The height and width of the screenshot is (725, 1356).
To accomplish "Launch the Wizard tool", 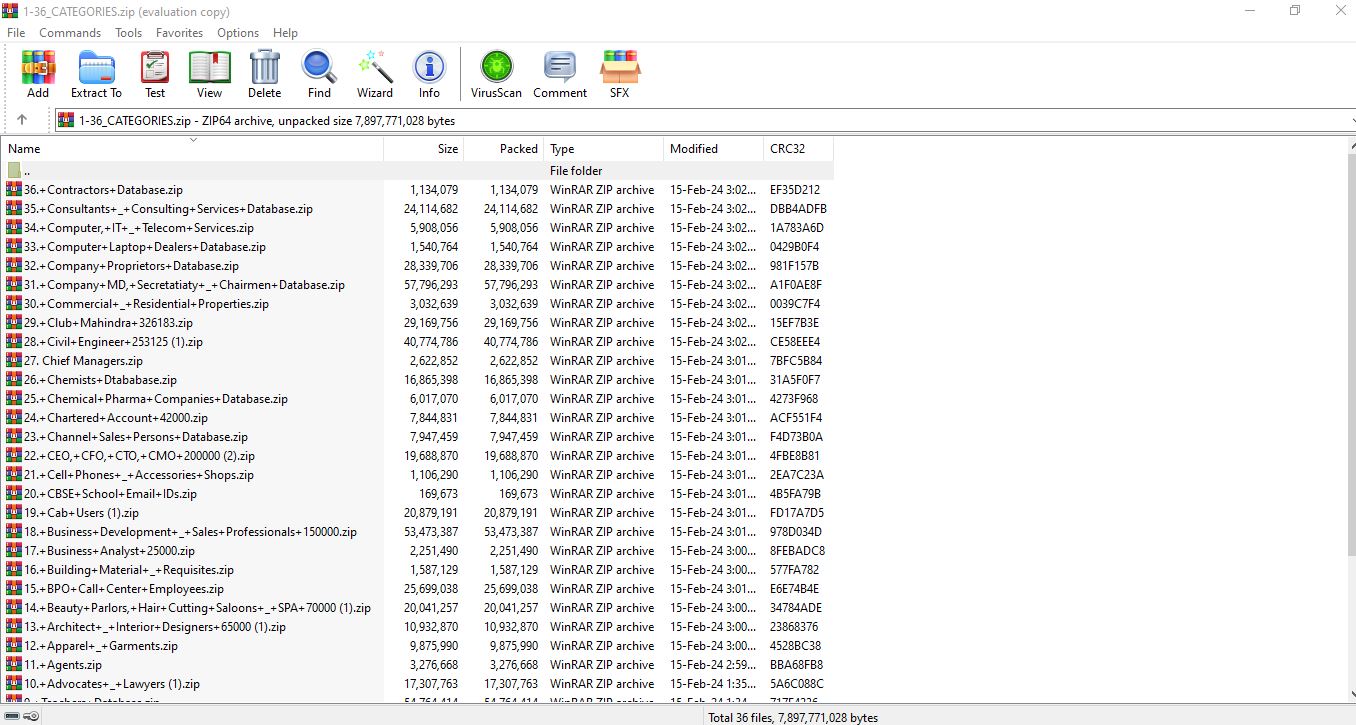I will click(375, 75).
